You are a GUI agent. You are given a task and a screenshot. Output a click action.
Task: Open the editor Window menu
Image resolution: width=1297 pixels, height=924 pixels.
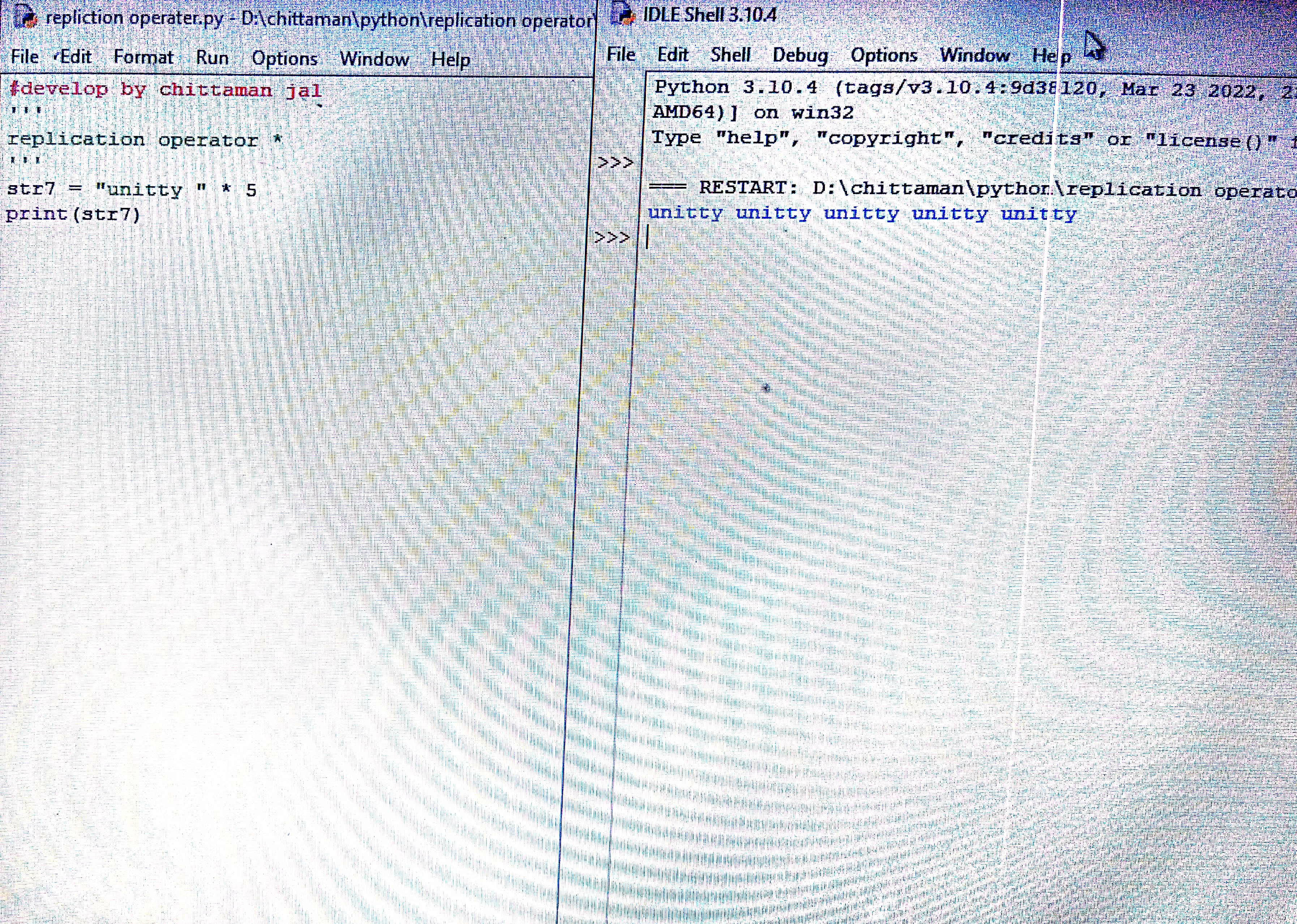tap(374, 59)
